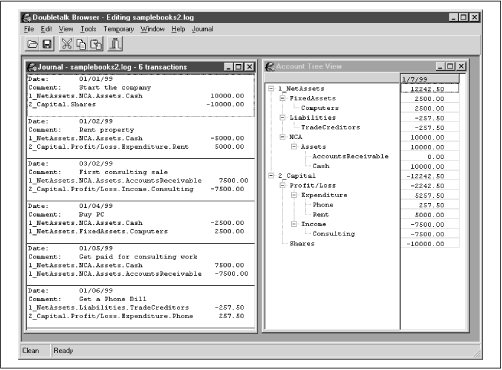Select the AccountsReceivable tree item
Screen dimensions: 502x370
[x=350, y=156]
